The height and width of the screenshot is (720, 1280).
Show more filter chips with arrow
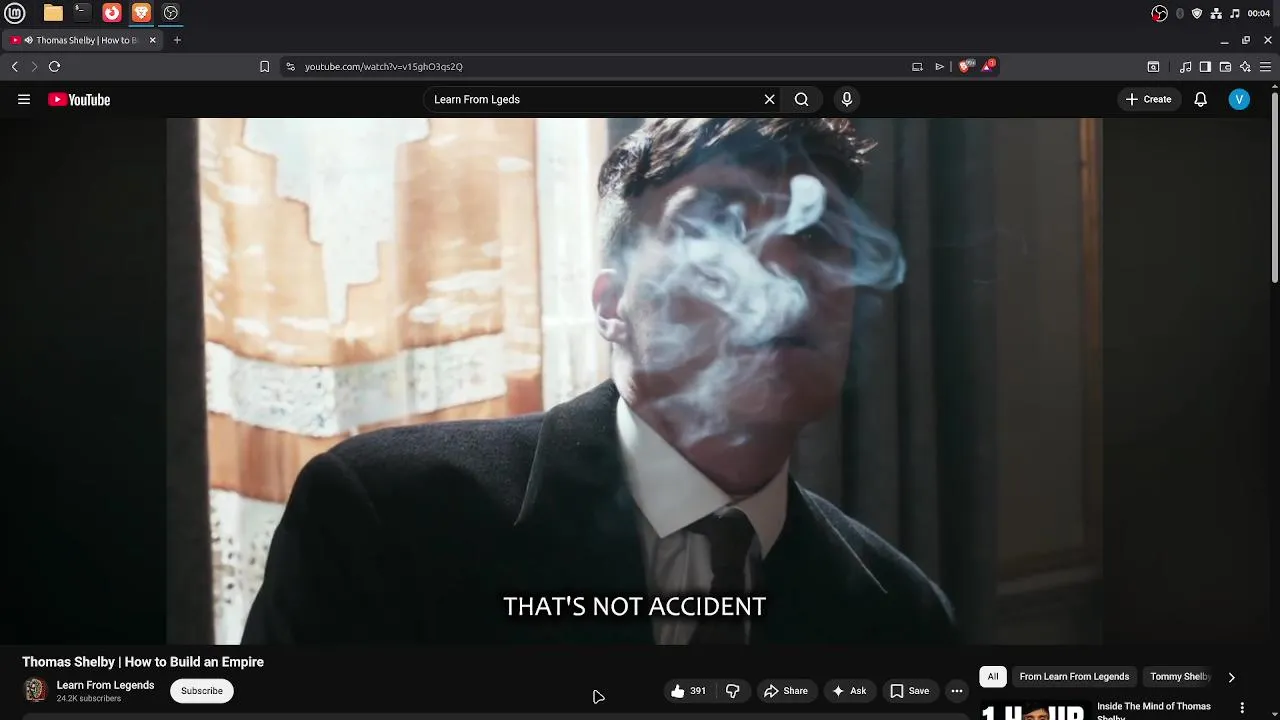1231,677
